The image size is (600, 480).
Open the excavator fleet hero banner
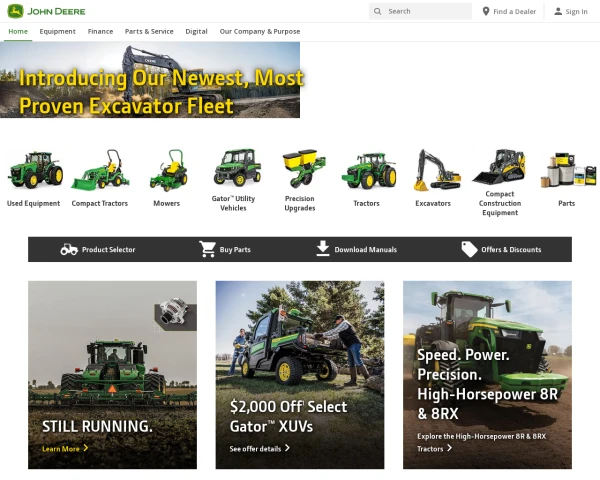click(x=150, y=80)
